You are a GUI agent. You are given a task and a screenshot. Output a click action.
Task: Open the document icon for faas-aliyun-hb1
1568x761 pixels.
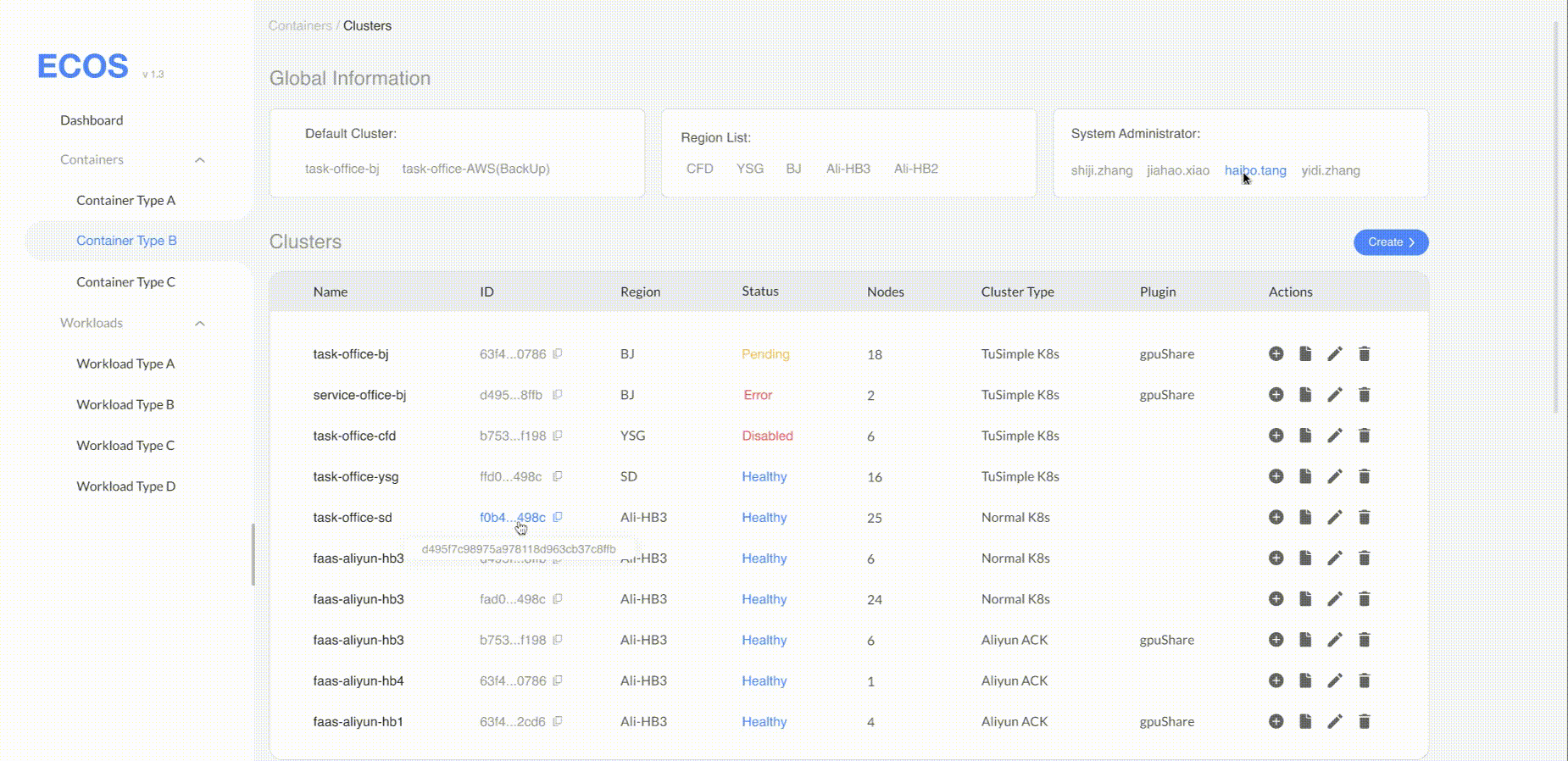pos(1305,720)
